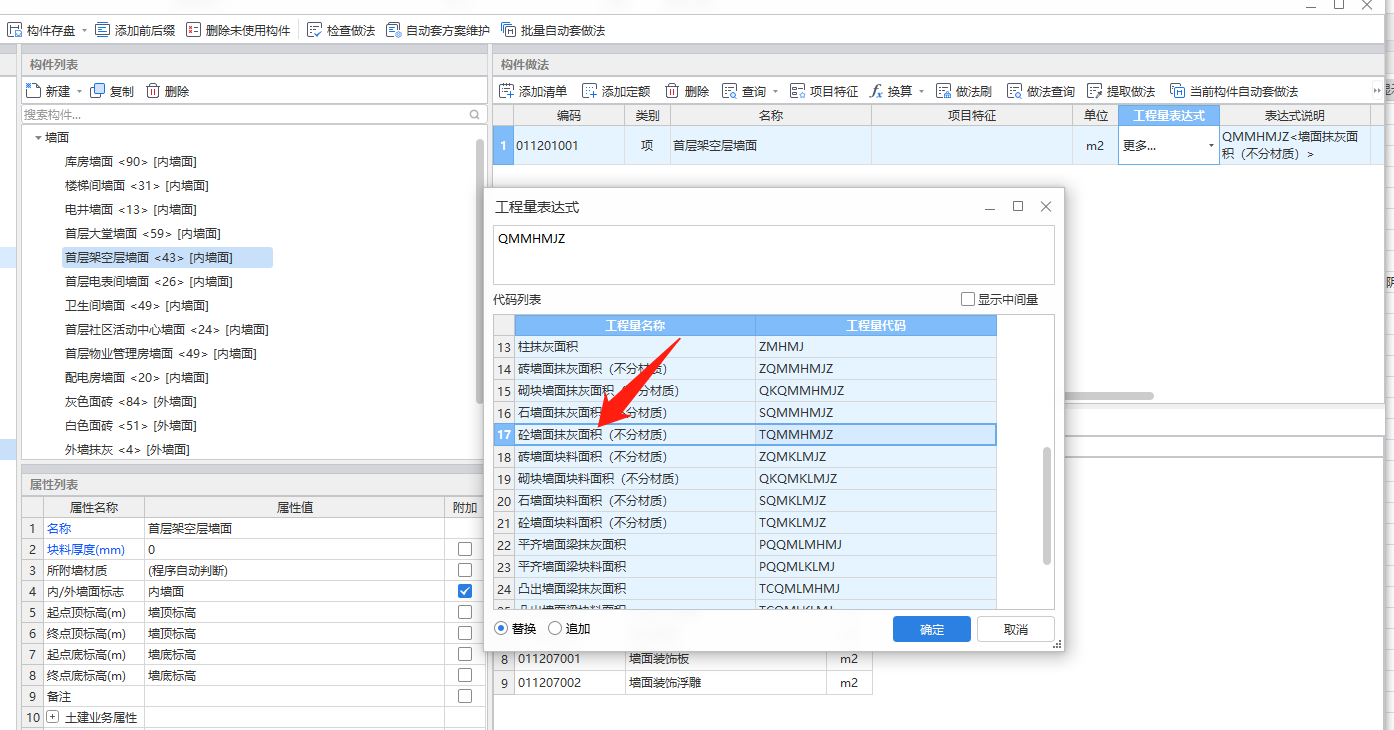Select row 平齐墙面梁抹灰面积

click(x=745, y=544)
